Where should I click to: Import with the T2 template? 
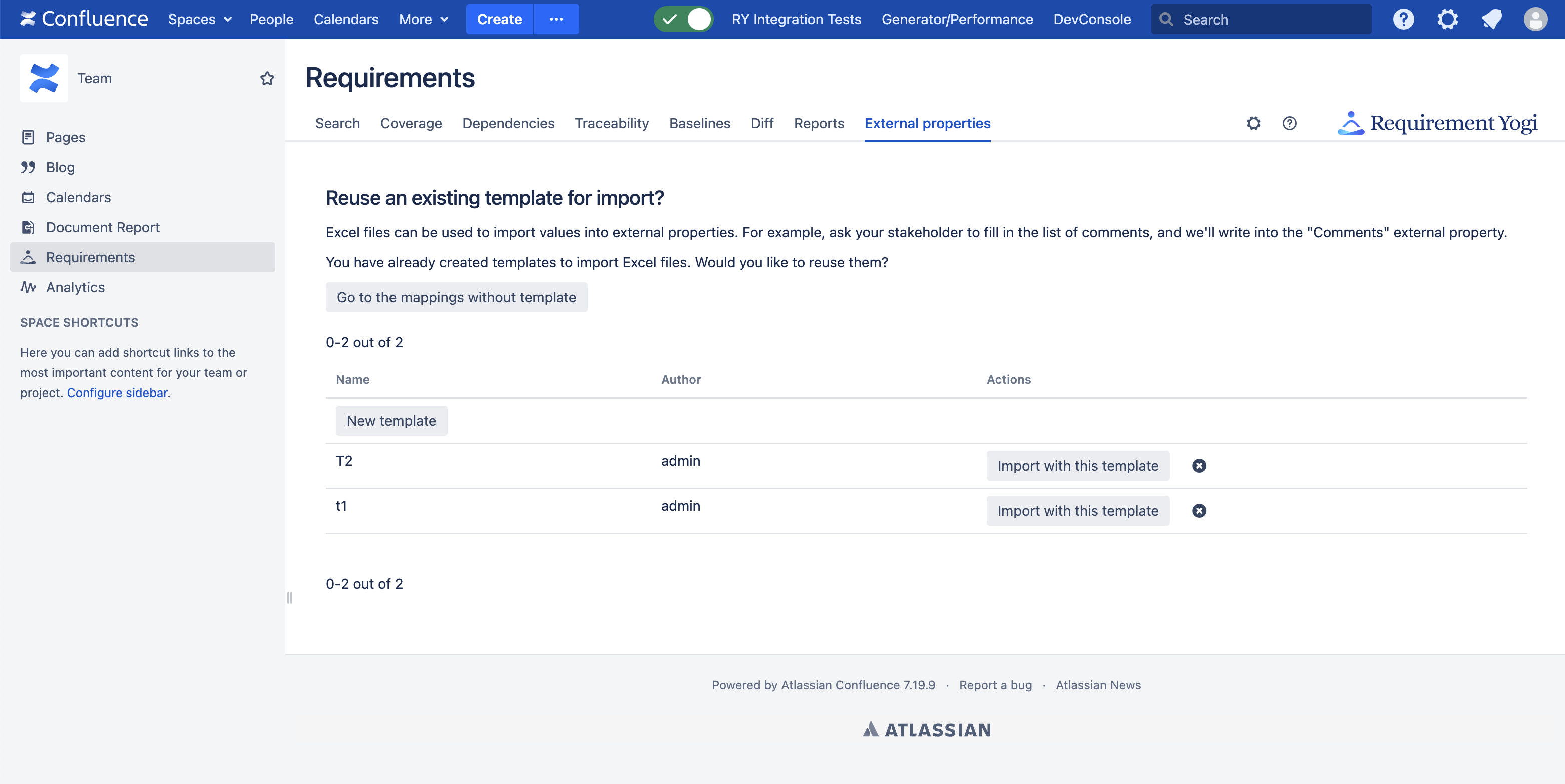1077,466
